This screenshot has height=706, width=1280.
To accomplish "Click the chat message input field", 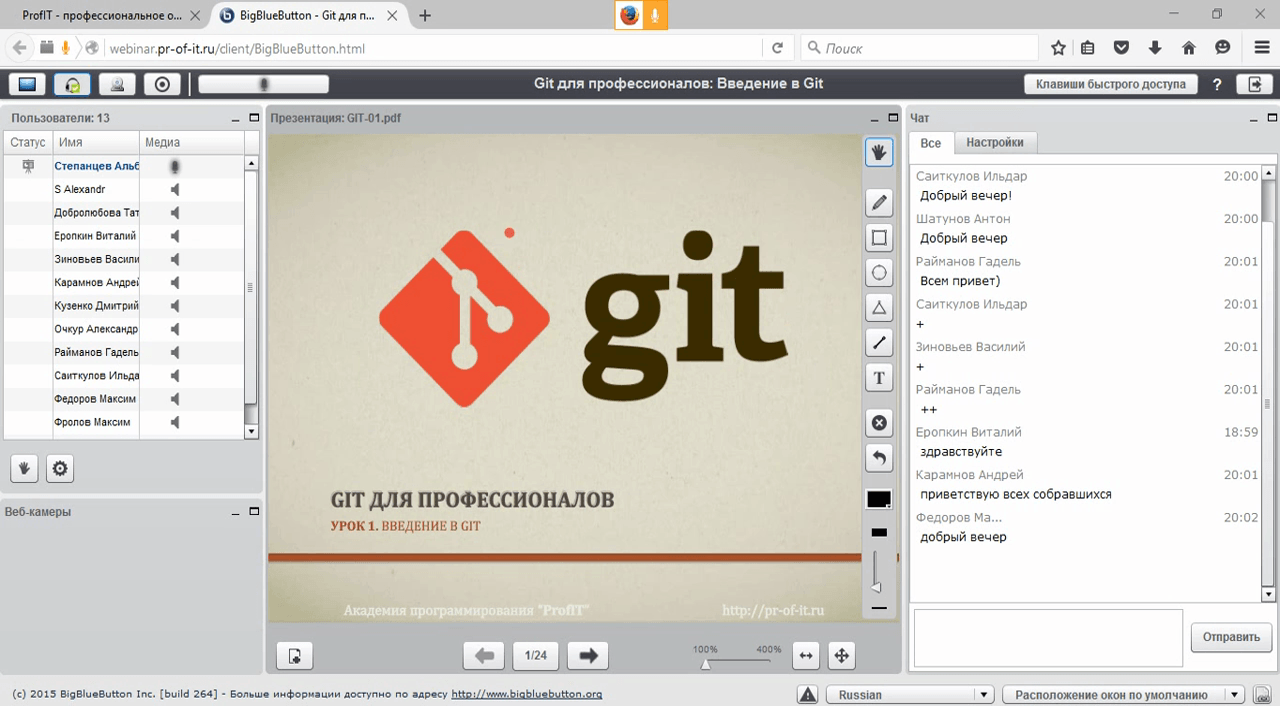I will (1047, 637).
